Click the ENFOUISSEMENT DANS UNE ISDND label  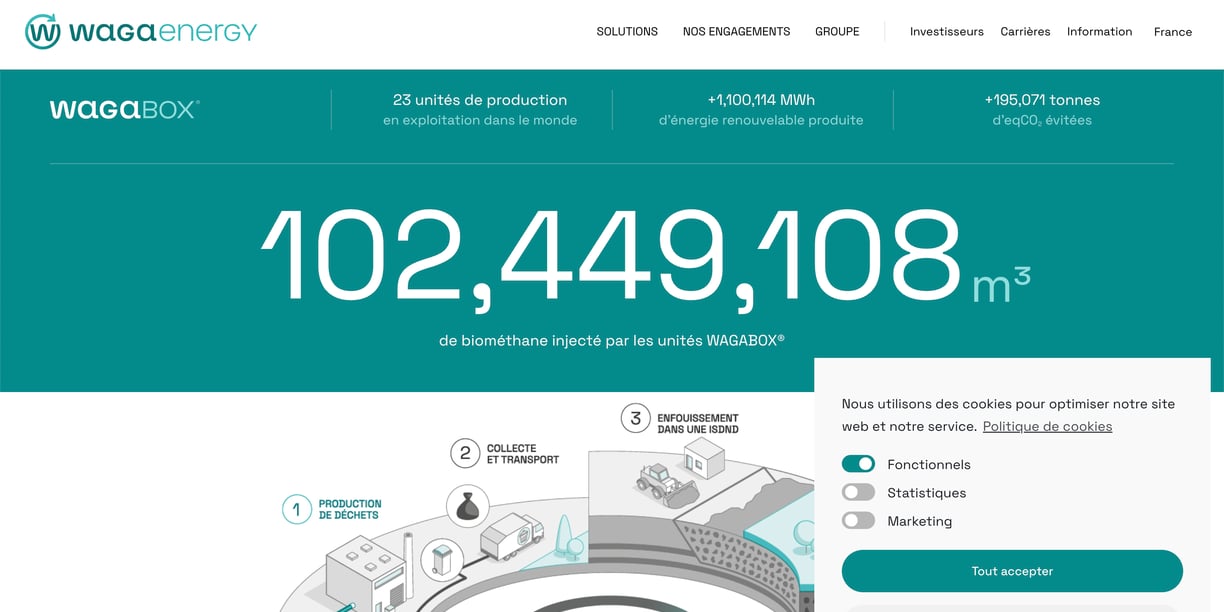tap(698, 423)
